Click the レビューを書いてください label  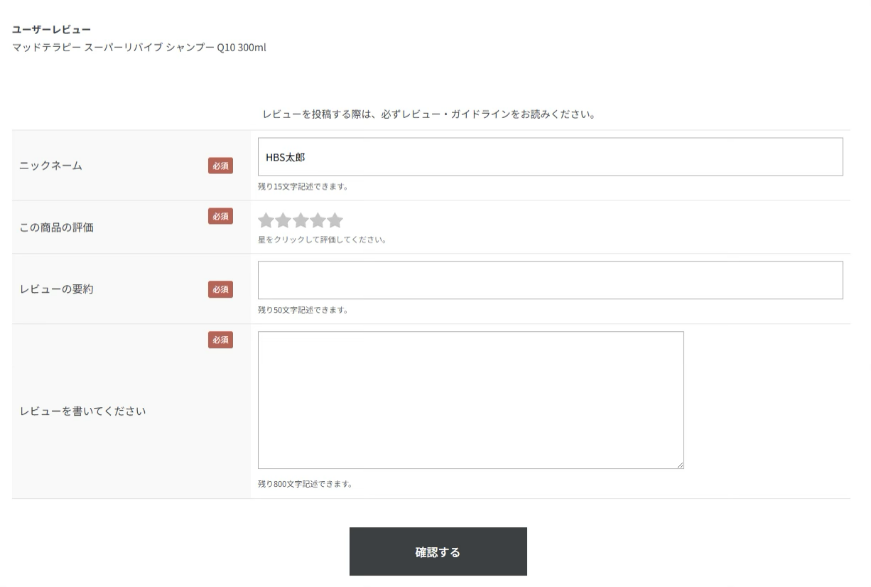[84, 411]
